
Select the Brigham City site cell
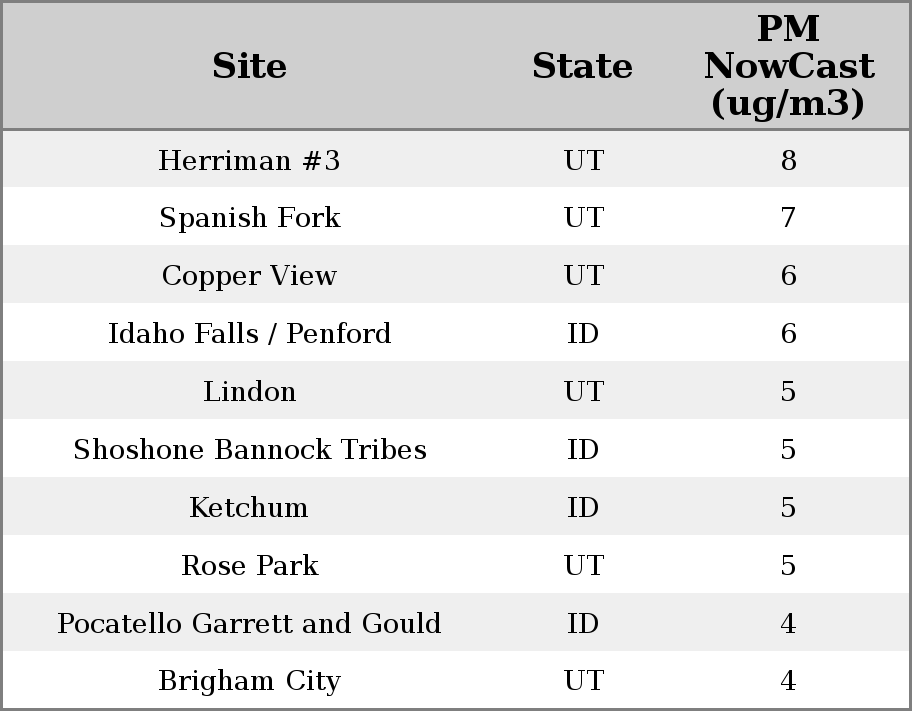(249, 681)
